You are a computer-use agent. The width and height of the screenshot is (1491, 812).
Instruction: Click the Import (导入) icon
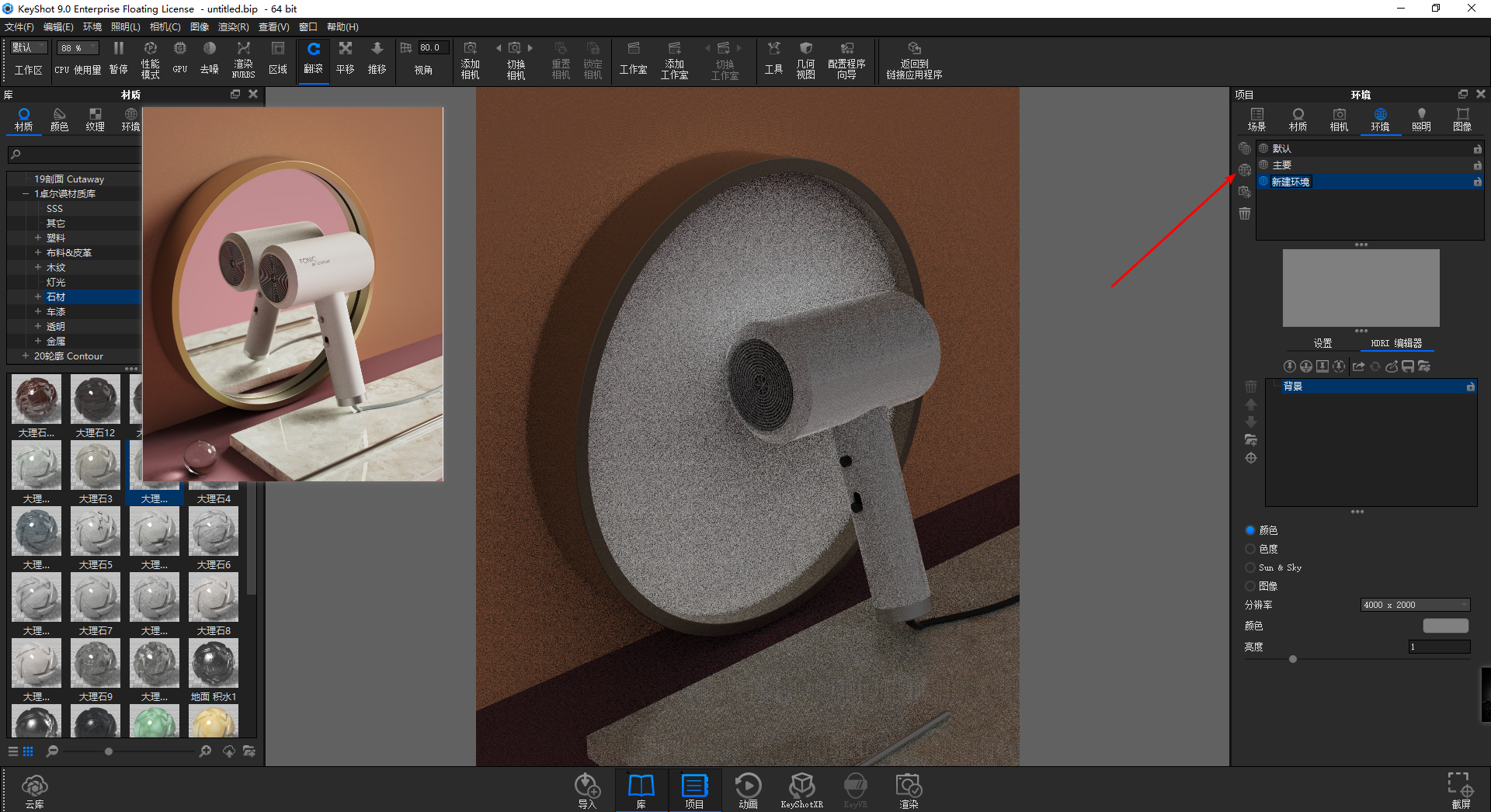pyautogui.click(x=587, y=790)
